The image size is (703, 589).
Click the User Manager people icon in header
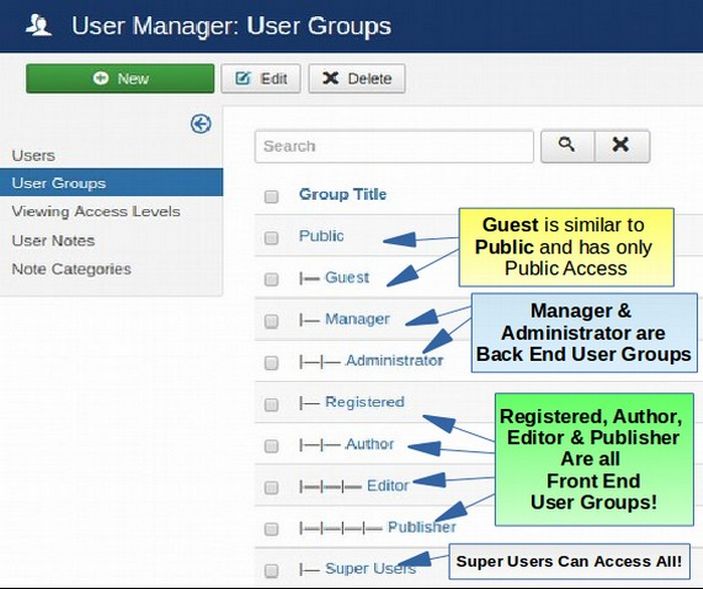38,26
